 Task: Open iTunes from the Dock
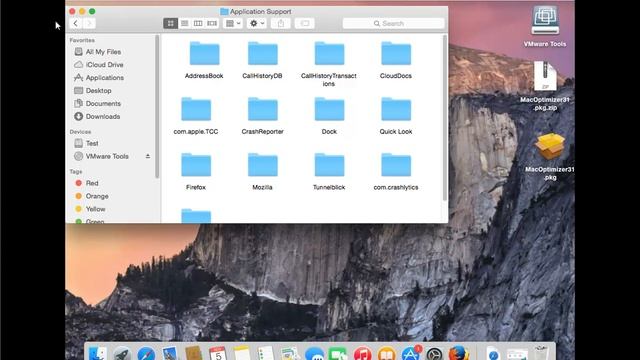[362, 353]
